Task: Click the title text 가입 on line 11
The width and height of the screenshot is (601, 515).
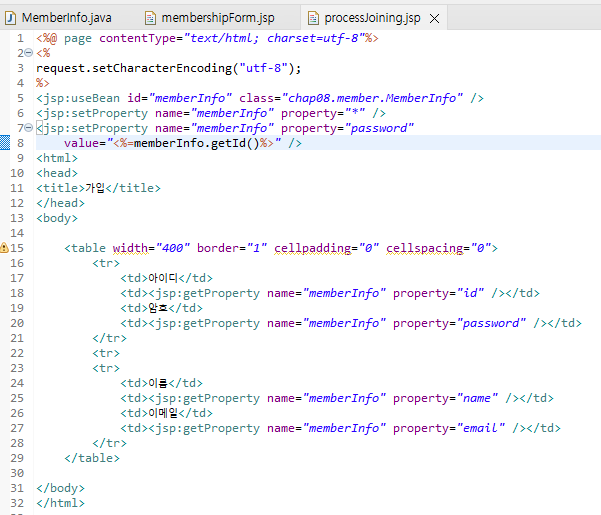Action: coord(95,188)
